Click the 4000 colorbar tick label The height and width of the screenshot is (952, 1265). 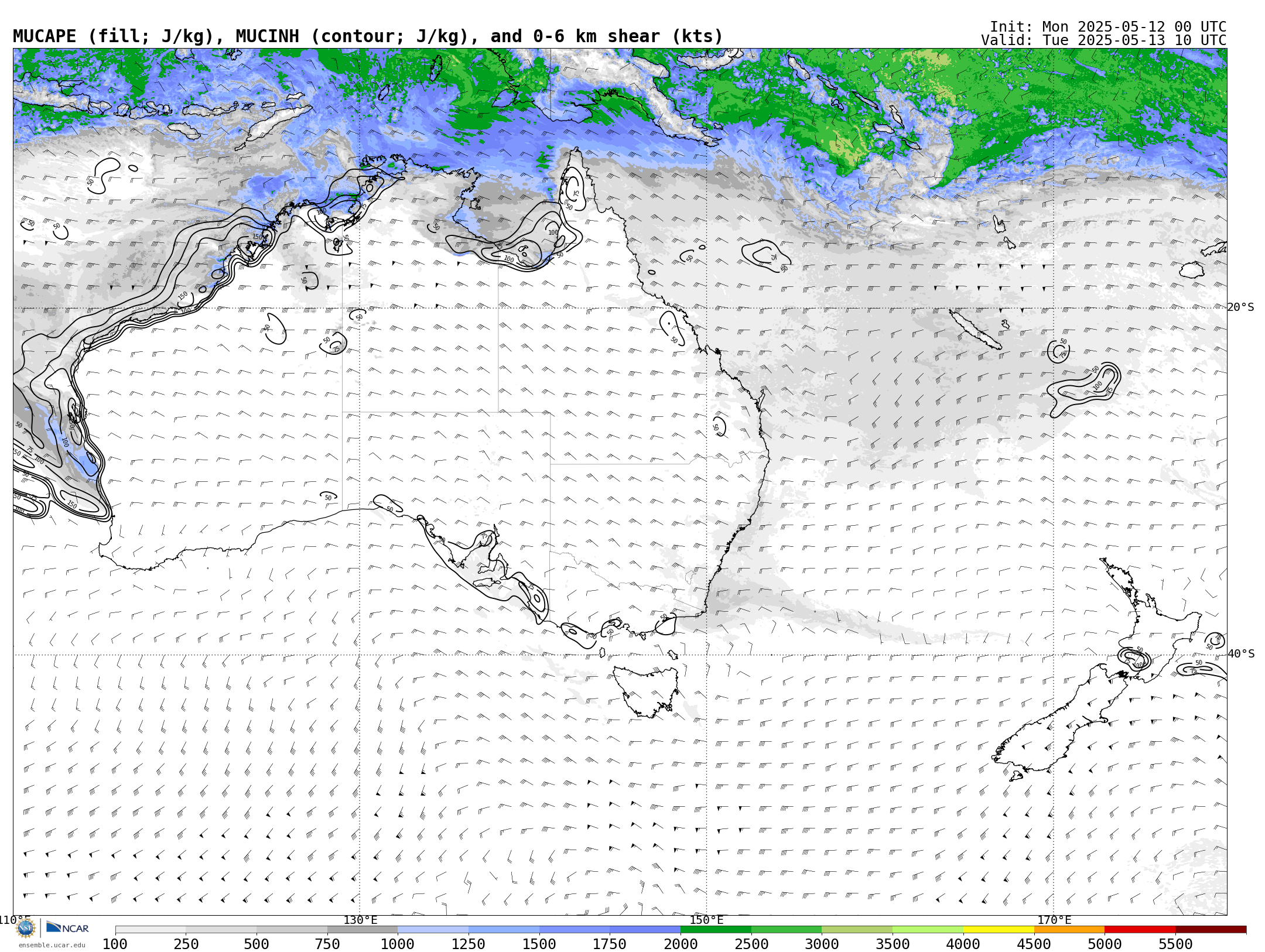point(963,944)
